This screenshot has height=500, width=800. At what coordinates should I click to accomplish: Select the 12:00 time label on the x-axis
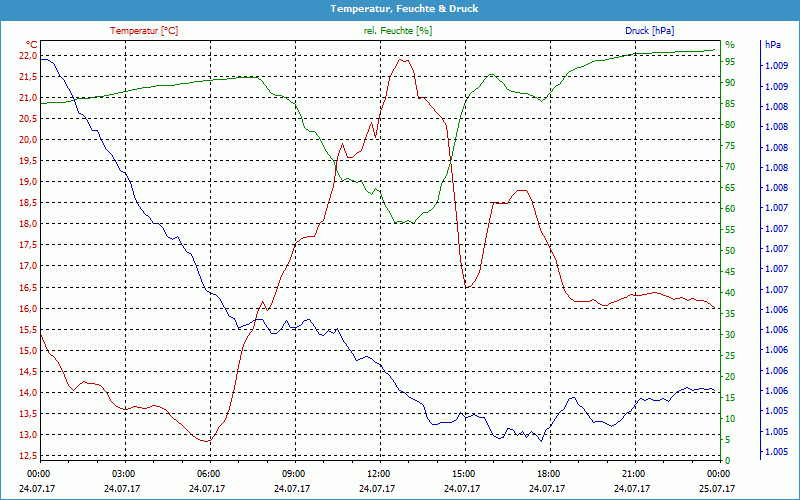click(x=379, y=472)
